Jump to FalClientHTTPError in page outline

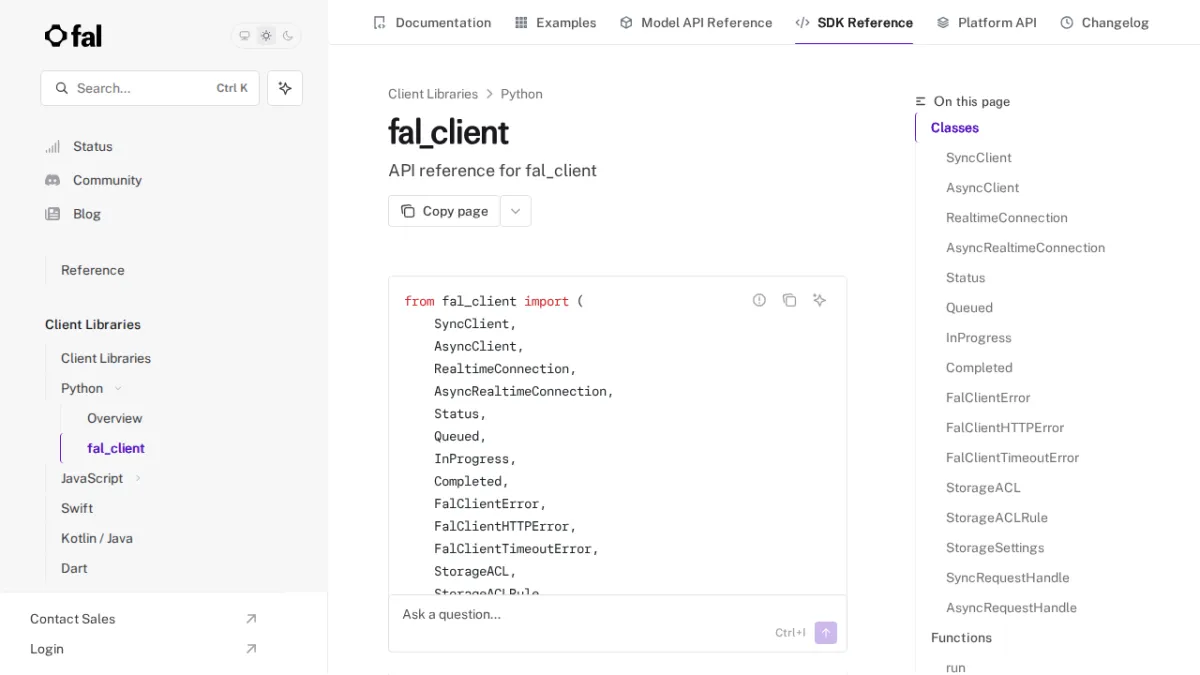click(1005, 428)
